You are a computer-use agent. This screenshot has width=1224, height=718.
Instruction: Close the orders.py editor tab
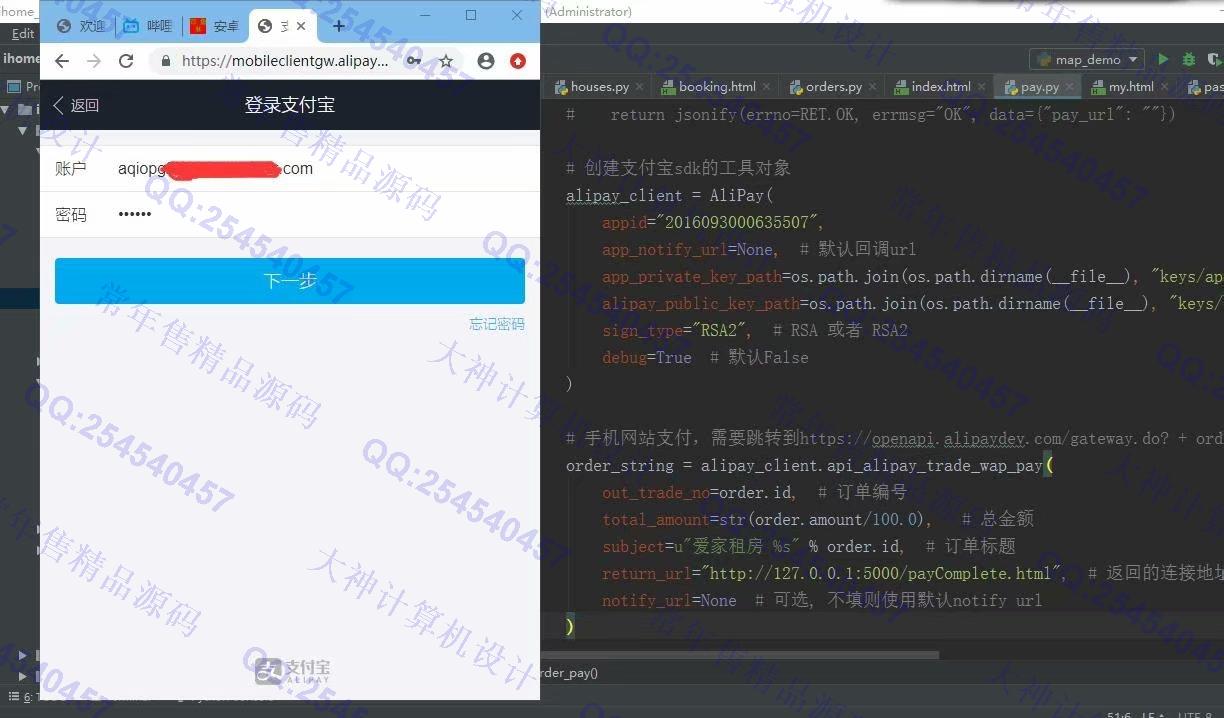click(x=872, y=87)
